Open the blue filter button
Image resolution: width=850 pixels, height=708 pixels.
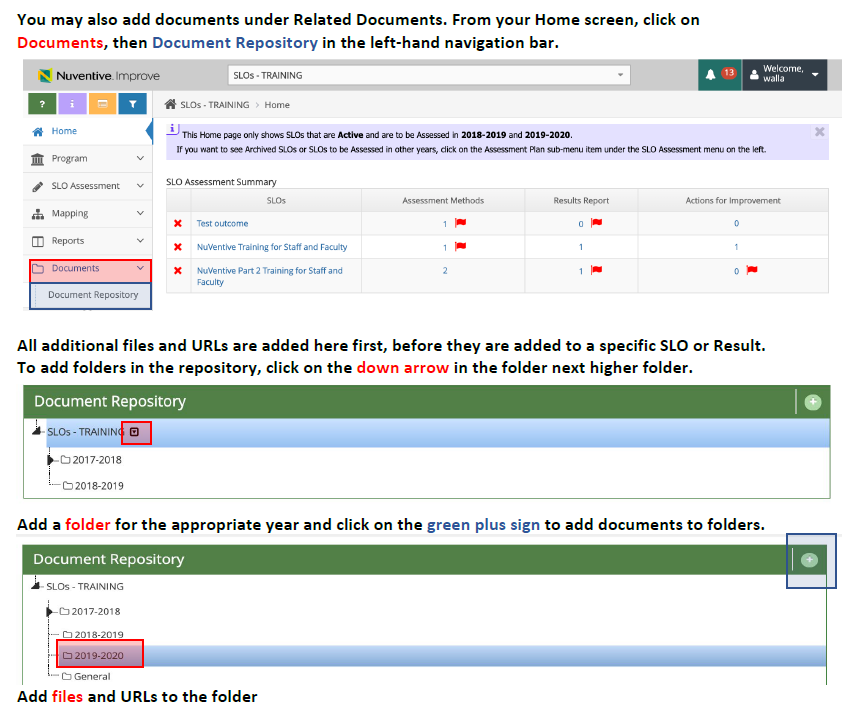132,103
